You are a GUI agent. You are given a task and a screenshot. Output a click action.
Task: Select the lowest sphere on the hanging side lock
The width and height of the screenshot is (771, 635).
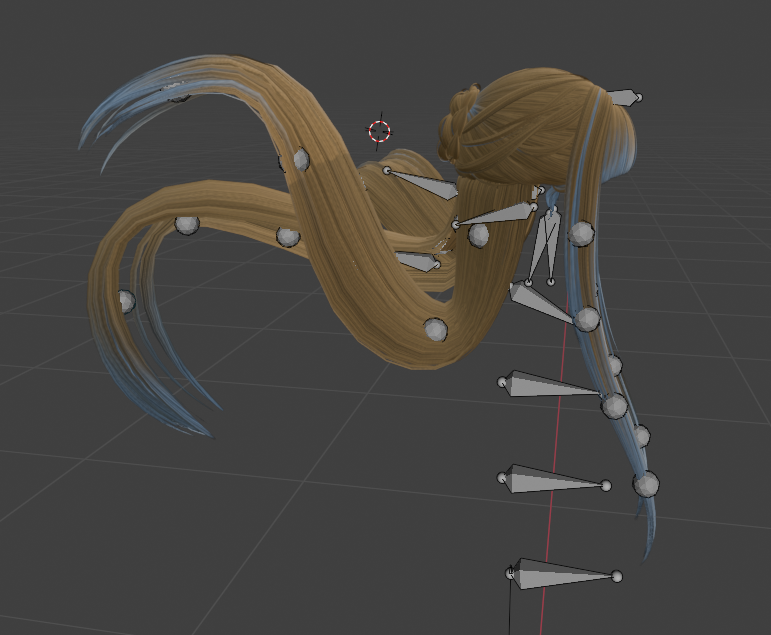coord(646,484)
